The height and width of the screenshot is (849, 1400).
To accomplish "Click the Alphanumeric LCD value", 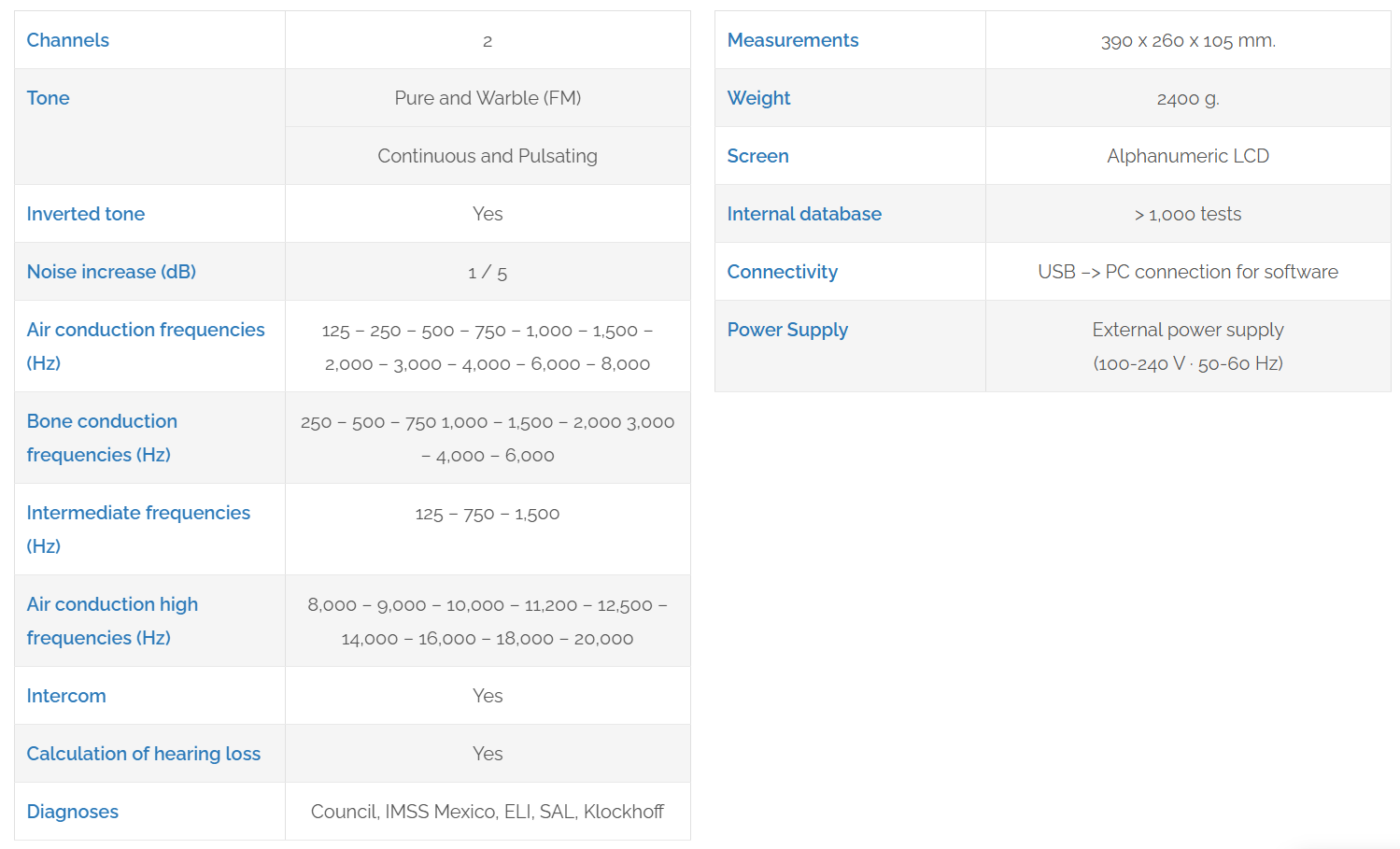I will point(1188,156).
